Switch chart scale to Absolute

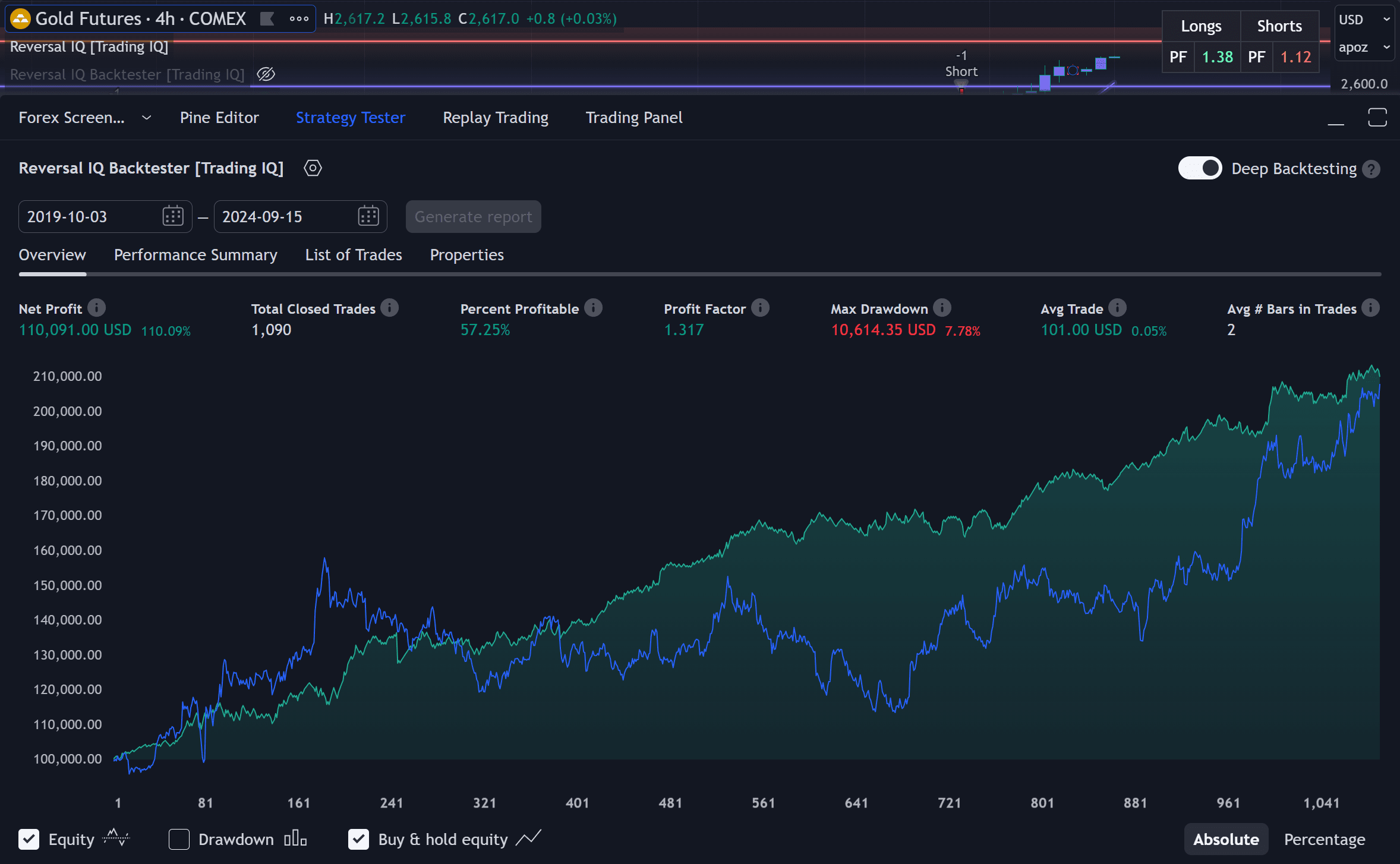click(x=1226, y=839)
